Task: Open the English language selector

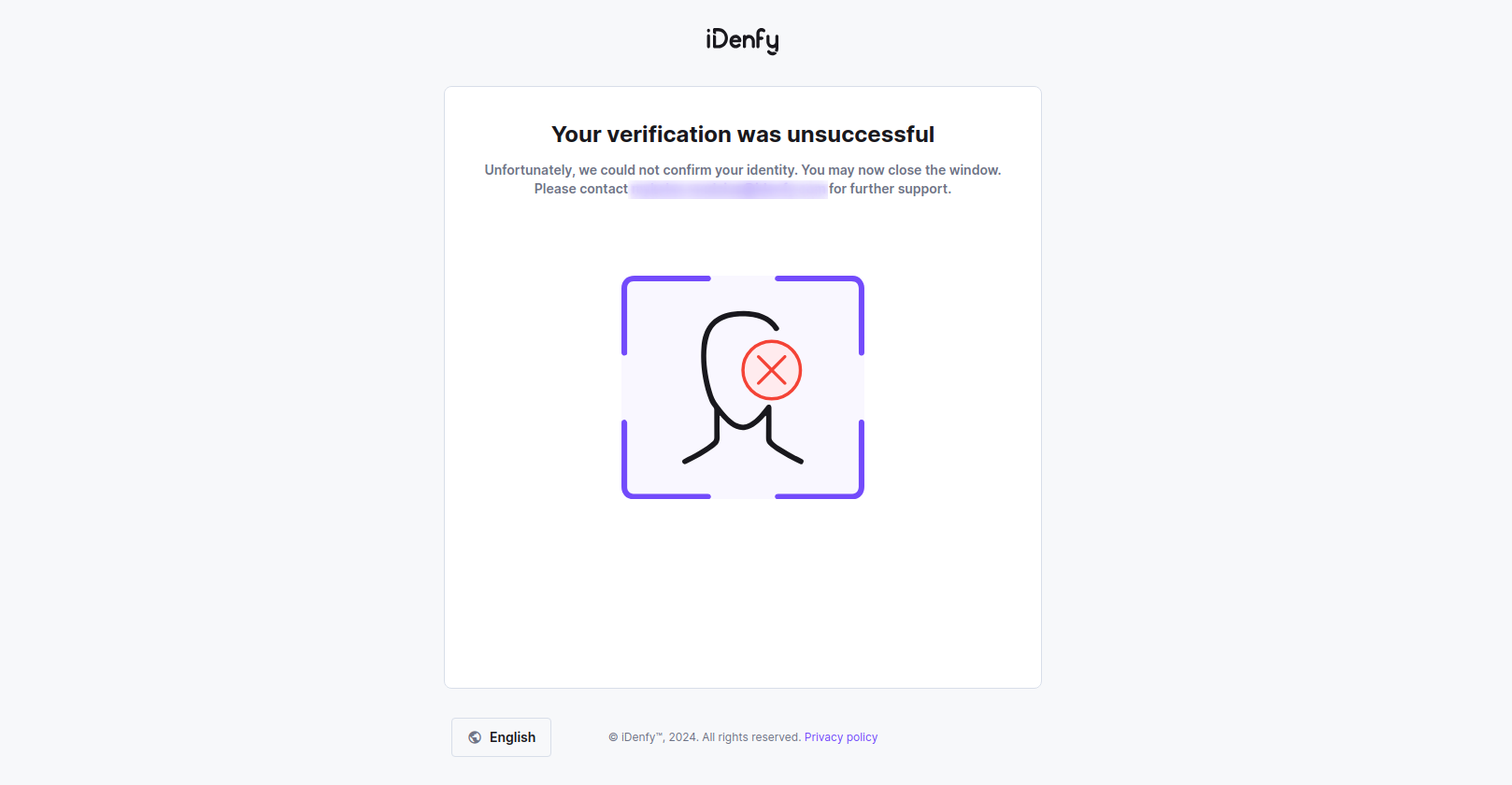Action: pos(501,737)
